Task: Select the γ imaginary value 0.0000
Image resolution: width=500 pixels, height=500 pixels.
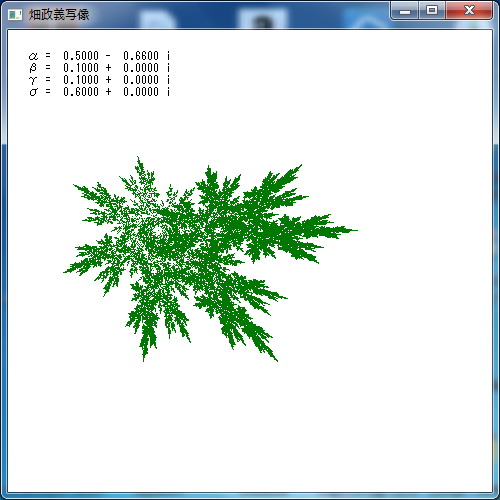Action: click(x=141, y=80)
